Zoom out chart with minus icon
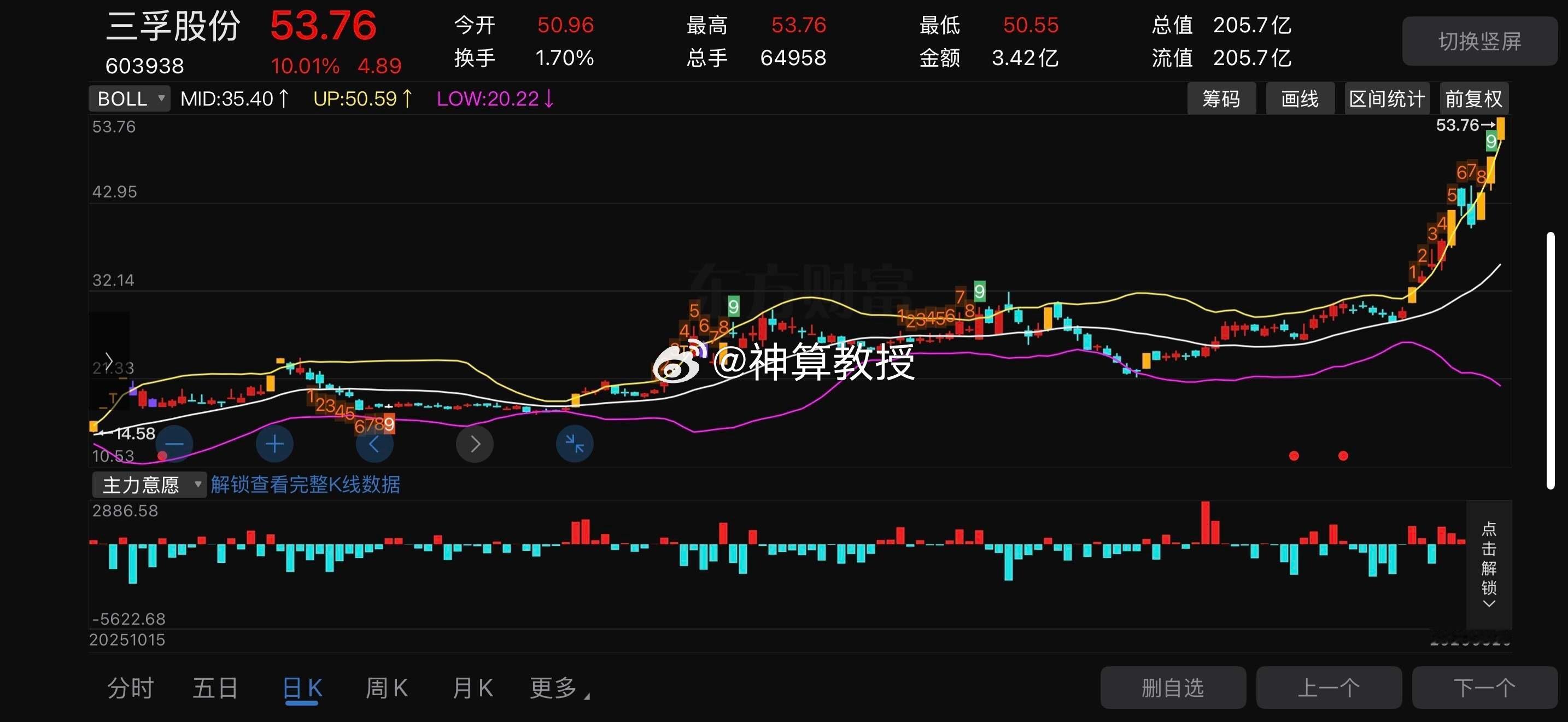The width and height of the screenshot is (1568, 722). point(174,444)
